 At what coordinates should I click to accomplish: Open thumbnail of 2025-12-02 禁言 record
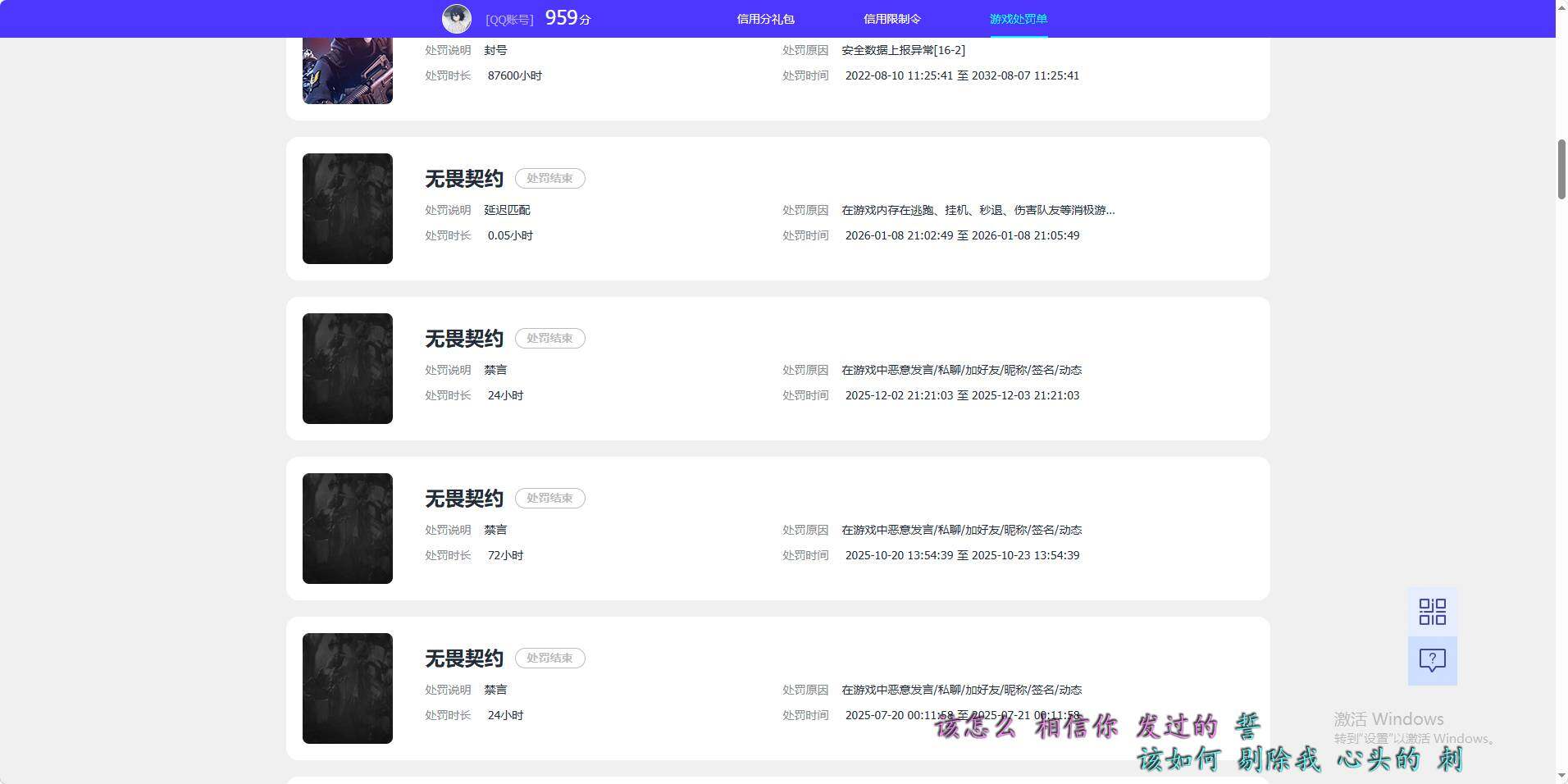pos(348,368)
